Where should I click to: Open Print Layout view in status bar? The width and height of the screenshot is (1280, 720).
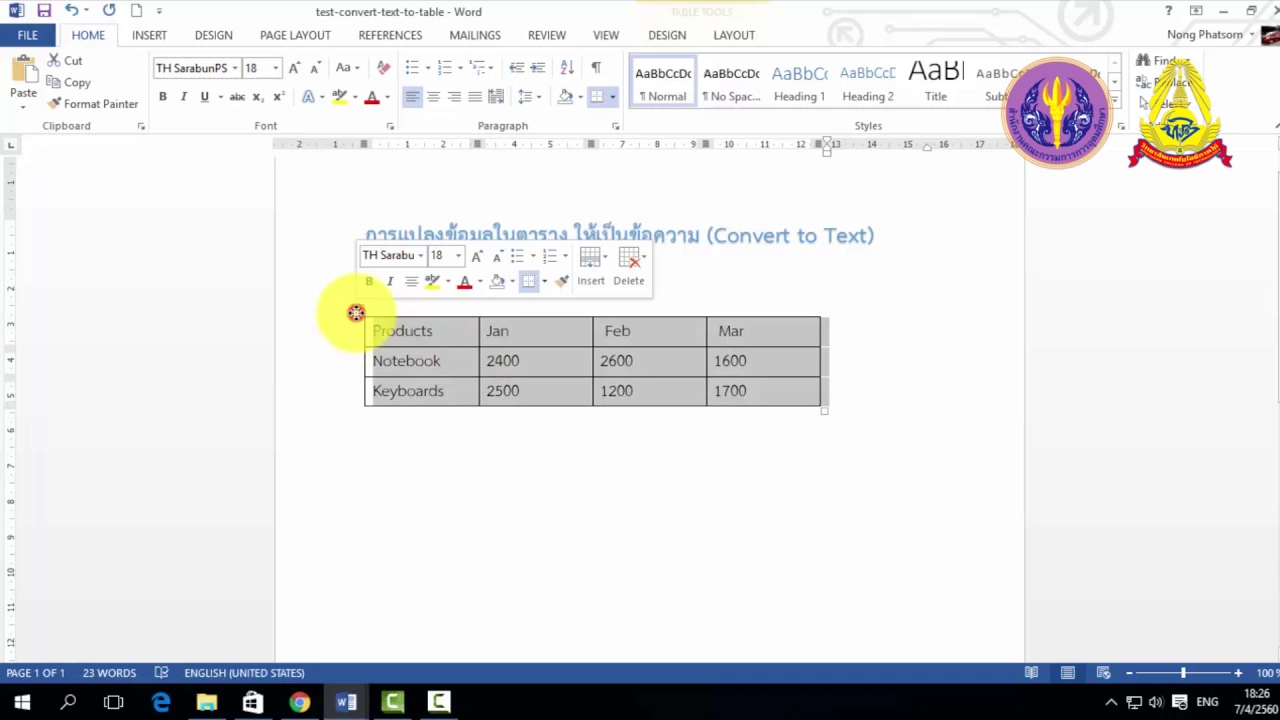tap(1068, 673)
